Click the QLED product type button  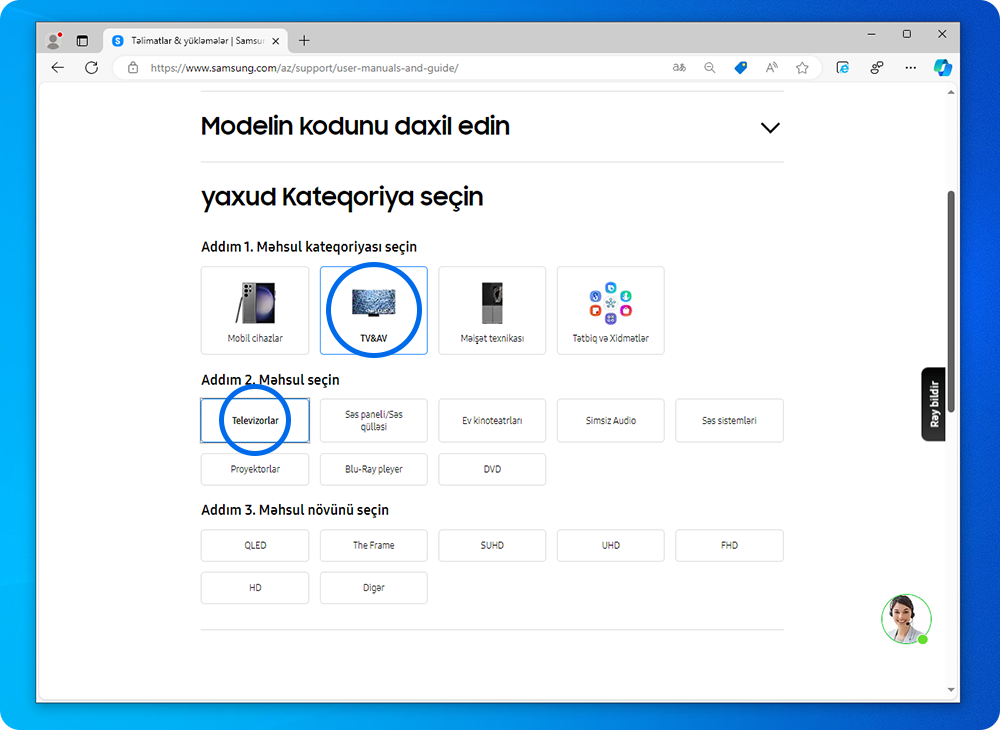[255, 546]
